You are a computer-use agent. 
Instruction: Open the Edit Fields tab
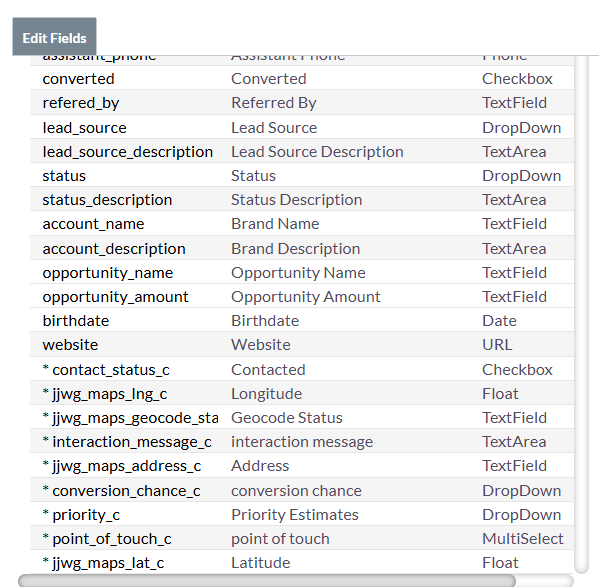(54, 37)
